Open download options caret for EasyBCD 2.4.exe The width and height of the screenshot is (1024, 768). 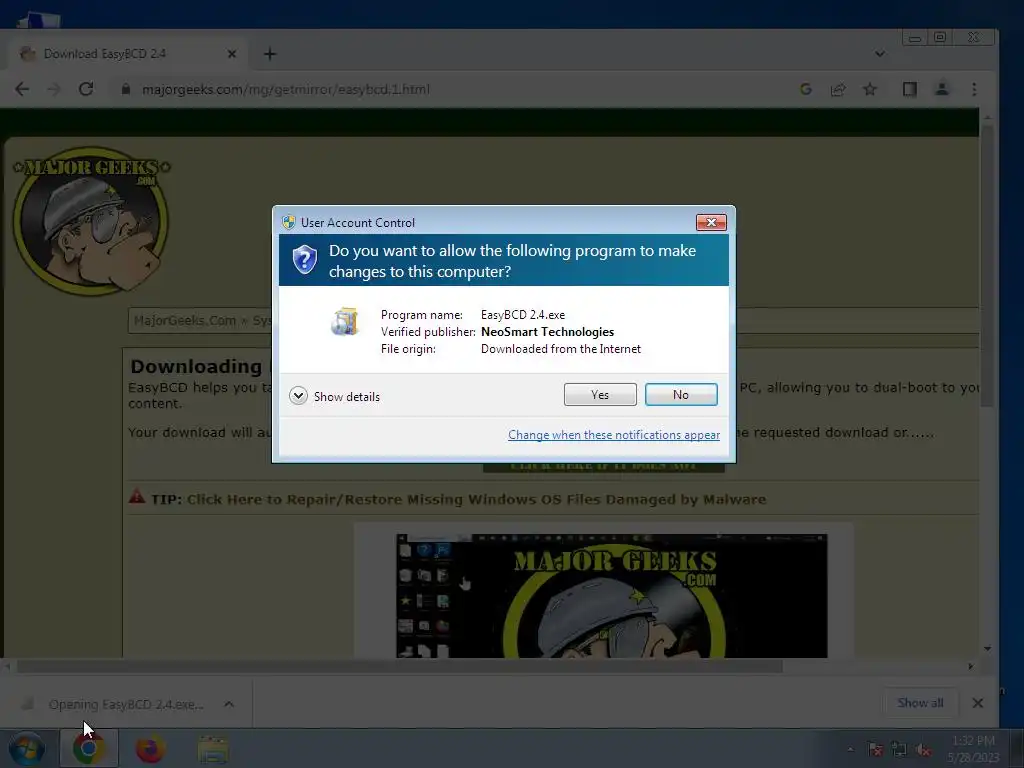(x=229, y=704)
